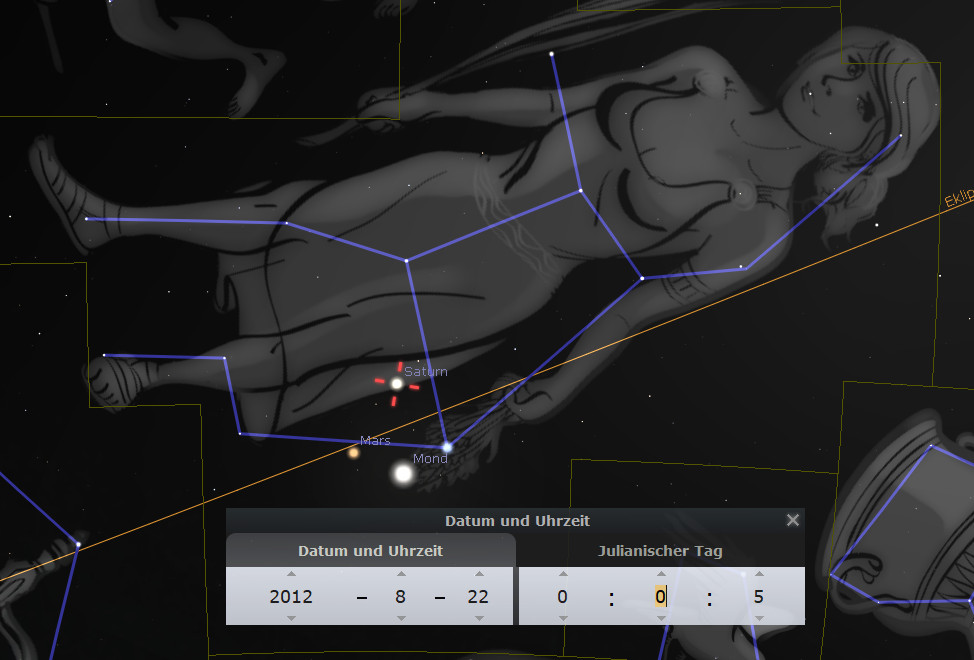Click the seconds field showing 5

758,597
